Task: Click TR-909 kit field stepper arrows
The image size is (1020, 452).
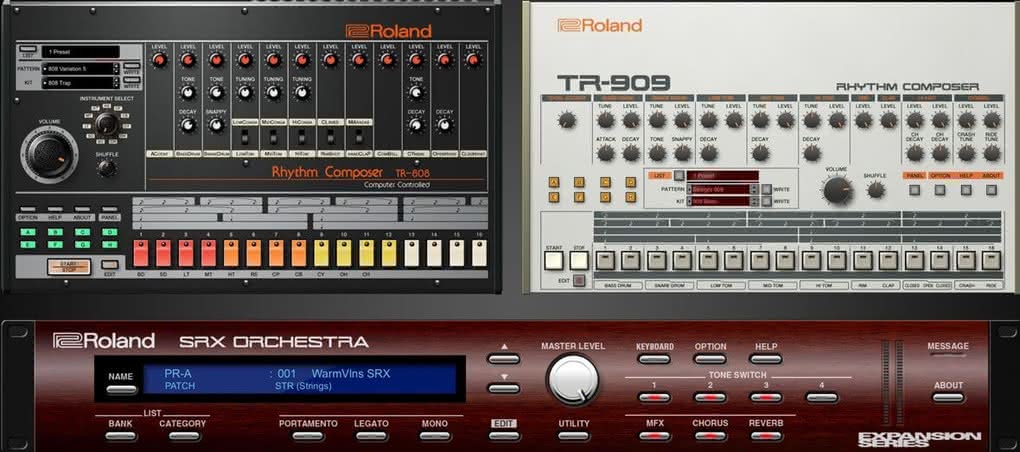Action: click(755, 202)
